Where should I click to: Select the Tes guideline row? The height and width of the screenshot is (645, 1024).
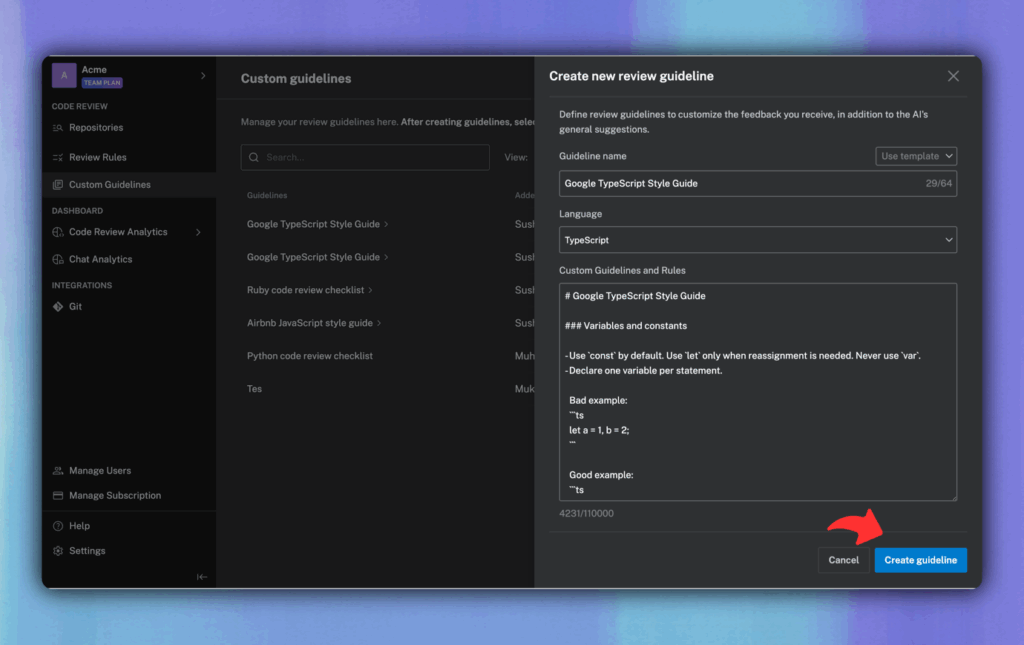coord(254,389)
